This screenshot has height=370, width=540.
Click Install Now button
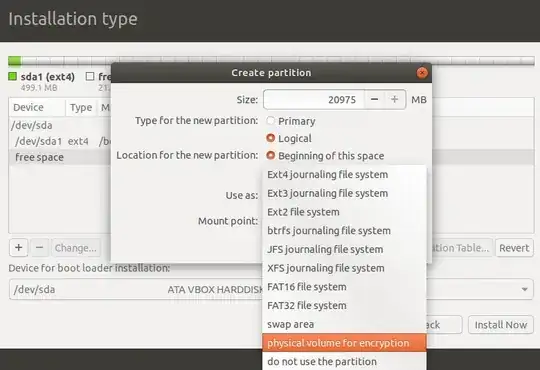[x=501, y=325]
